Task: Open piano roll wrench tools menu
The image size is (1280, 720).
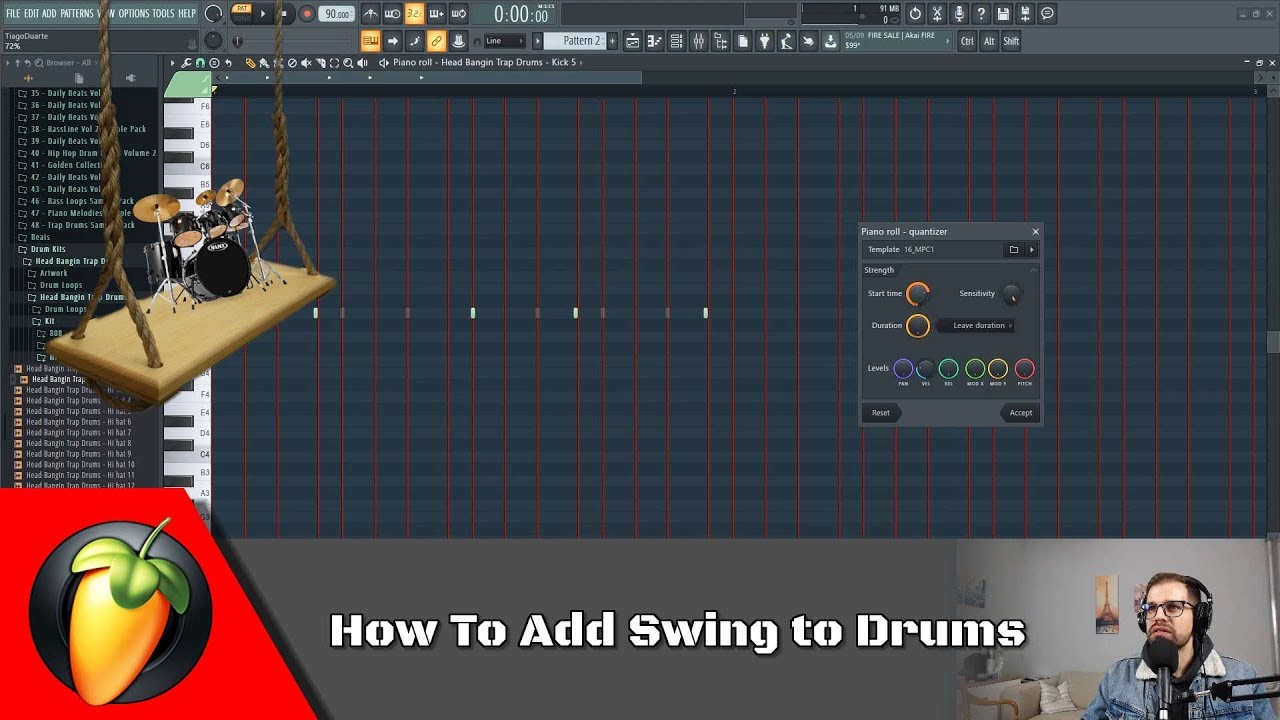Action: click(x=187, y=63)
